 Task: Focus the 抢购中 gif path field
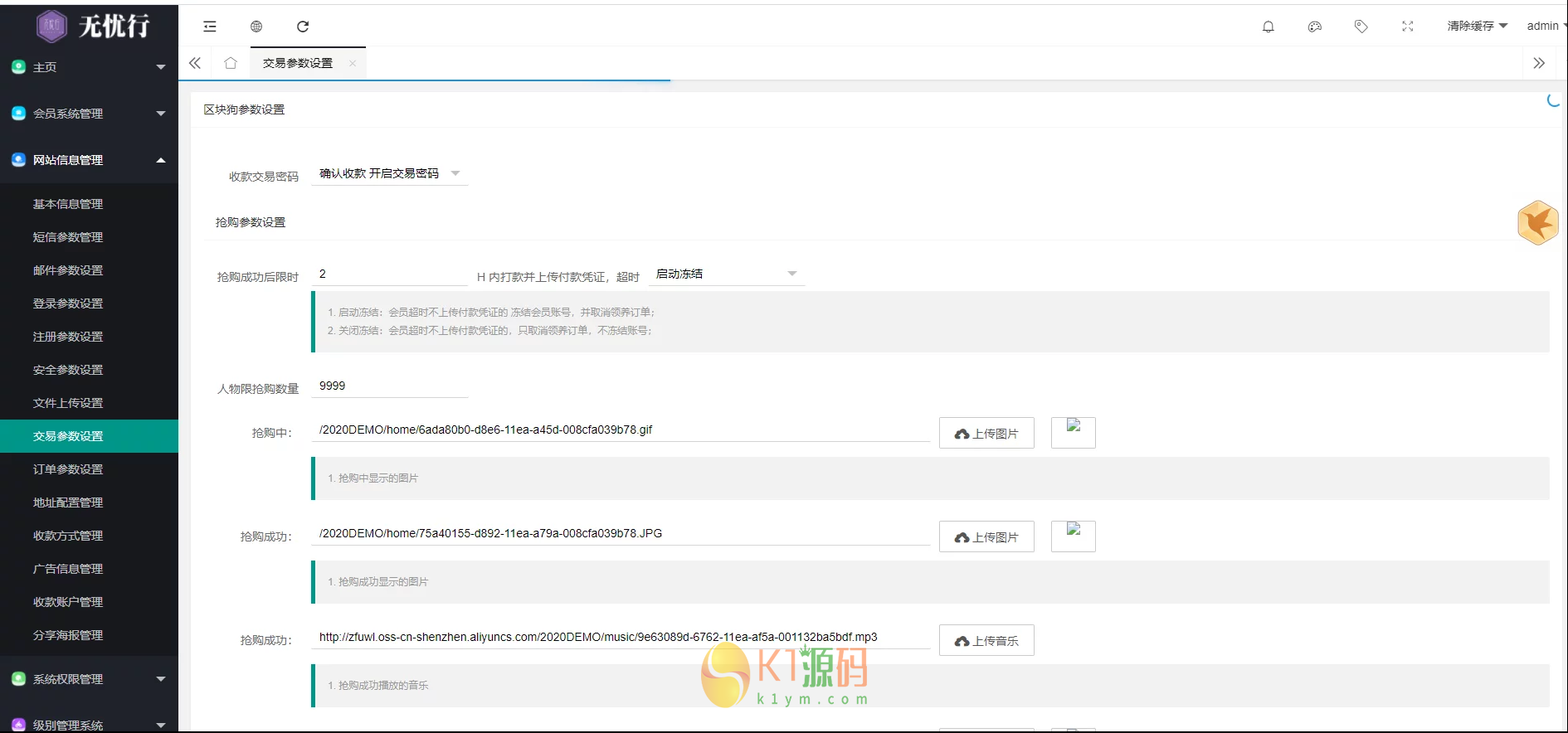point(621,430)
